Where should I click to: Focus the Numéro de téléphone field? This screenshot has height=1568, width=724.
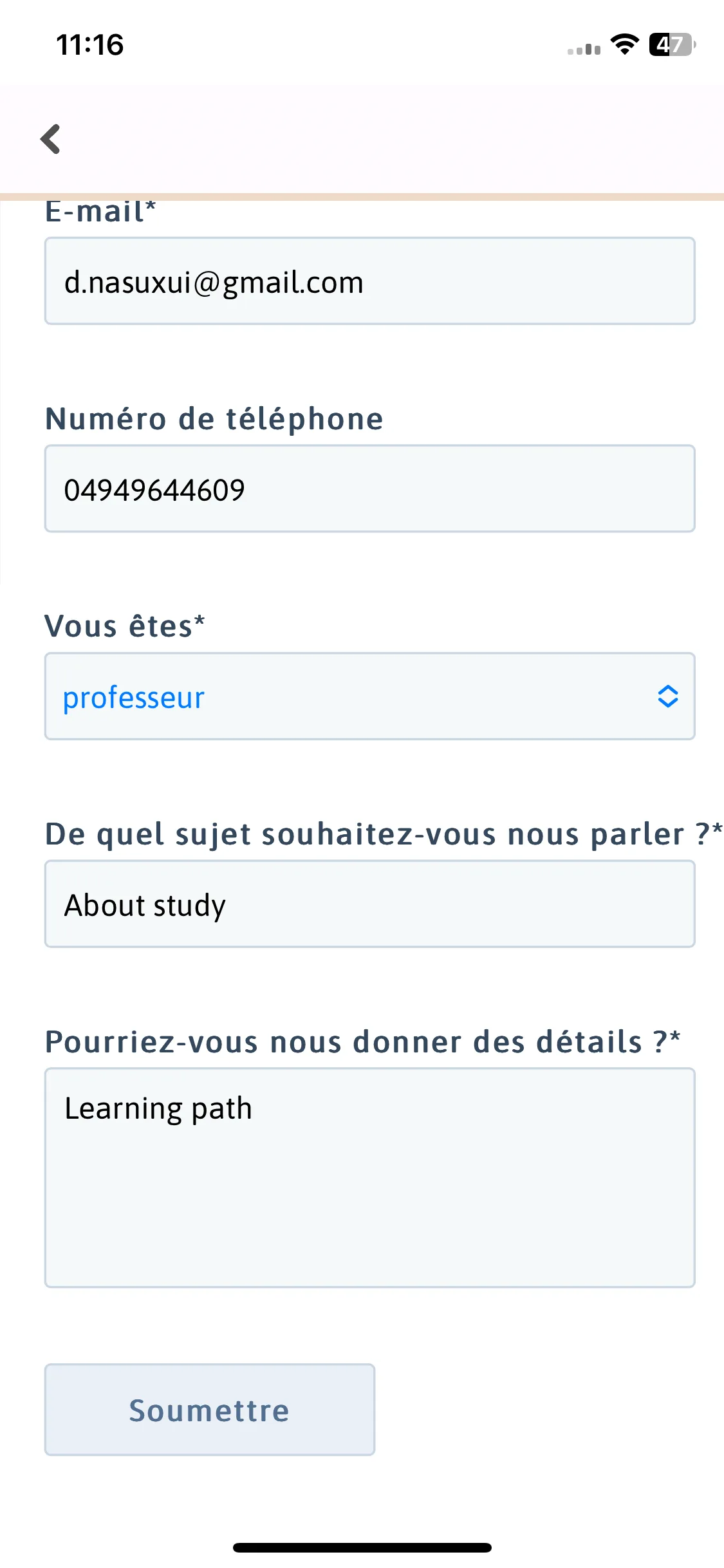(369, 489)
